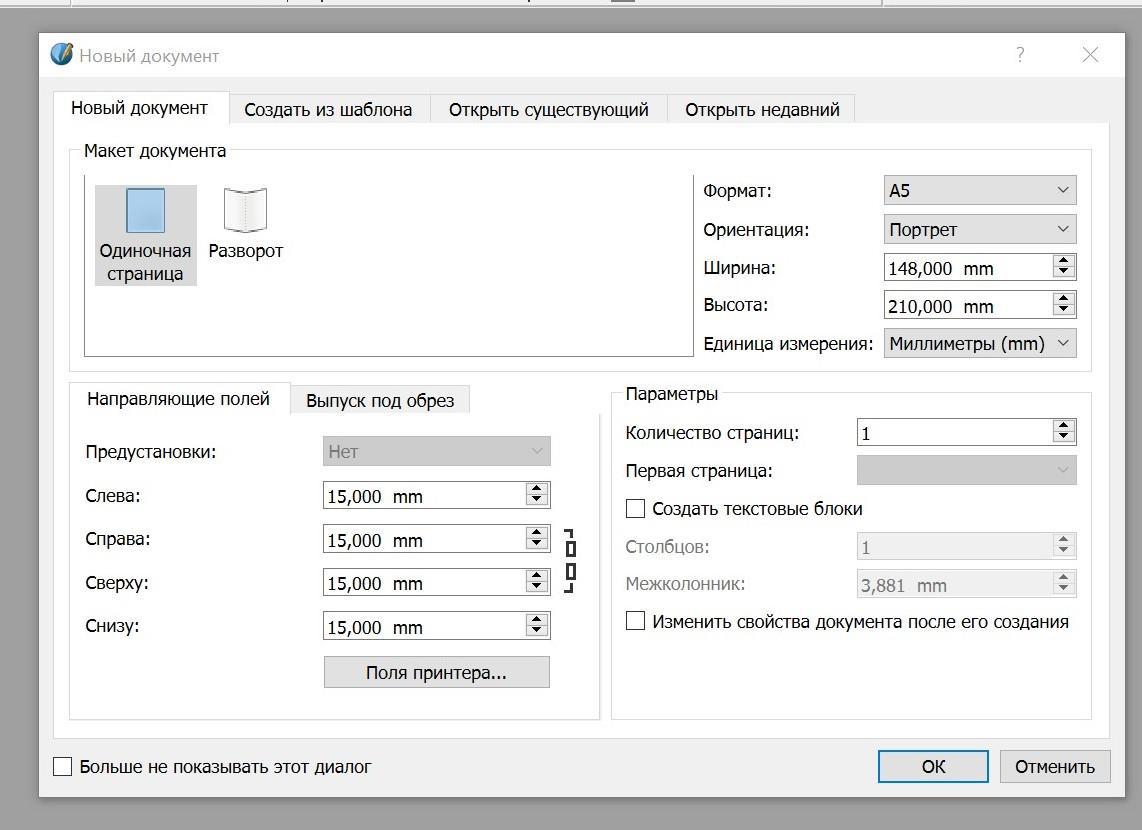
Task: Switch to Открыть недавний tab
Action: (x=762, y=110)
